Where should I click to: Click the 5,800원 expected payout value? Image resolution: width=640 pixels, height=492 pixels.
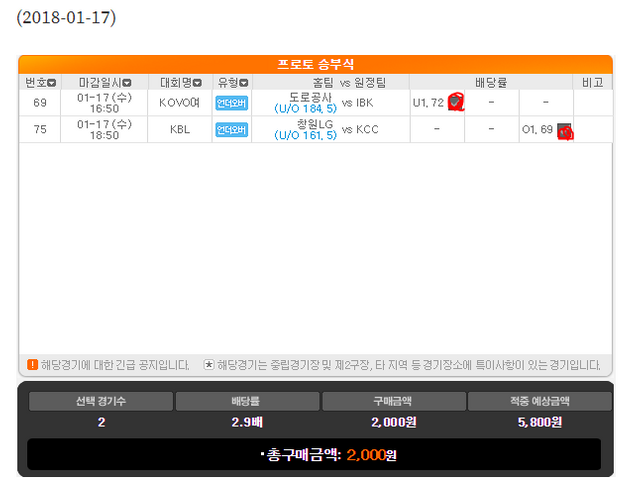tap(540, 422)
